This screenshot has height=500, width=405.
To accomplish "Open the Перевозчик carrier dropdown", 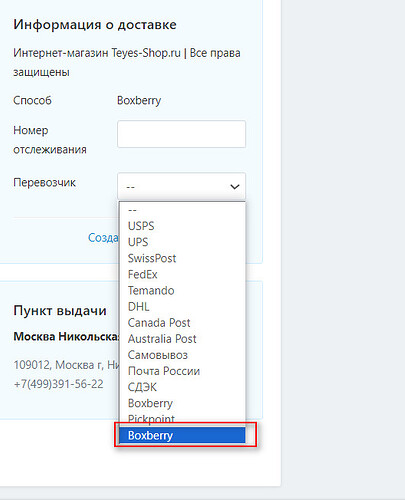I will point(181,186).
